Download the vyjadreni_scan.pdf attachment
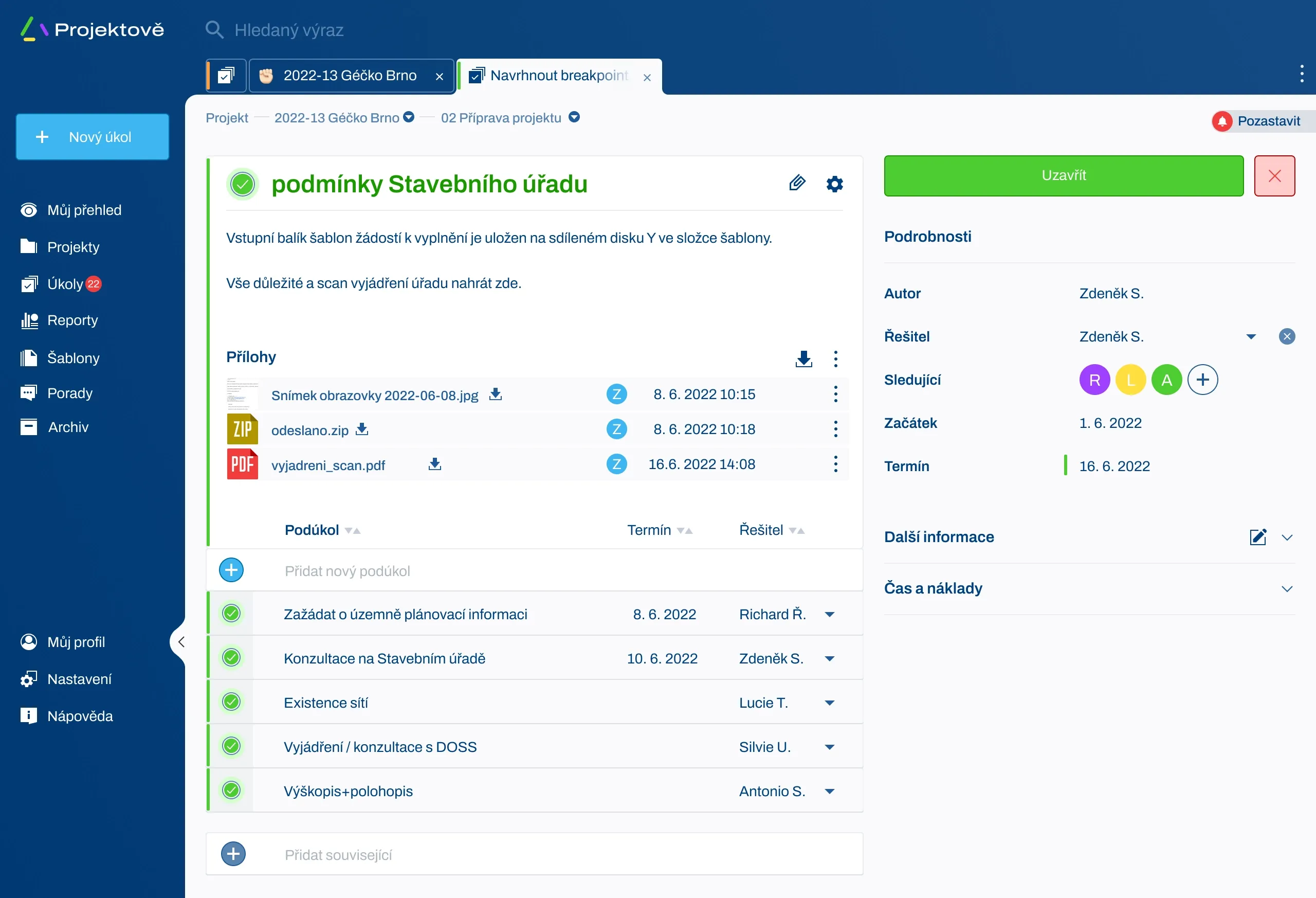This screenshot has width=1316, height=898. [x=434, y=464]
